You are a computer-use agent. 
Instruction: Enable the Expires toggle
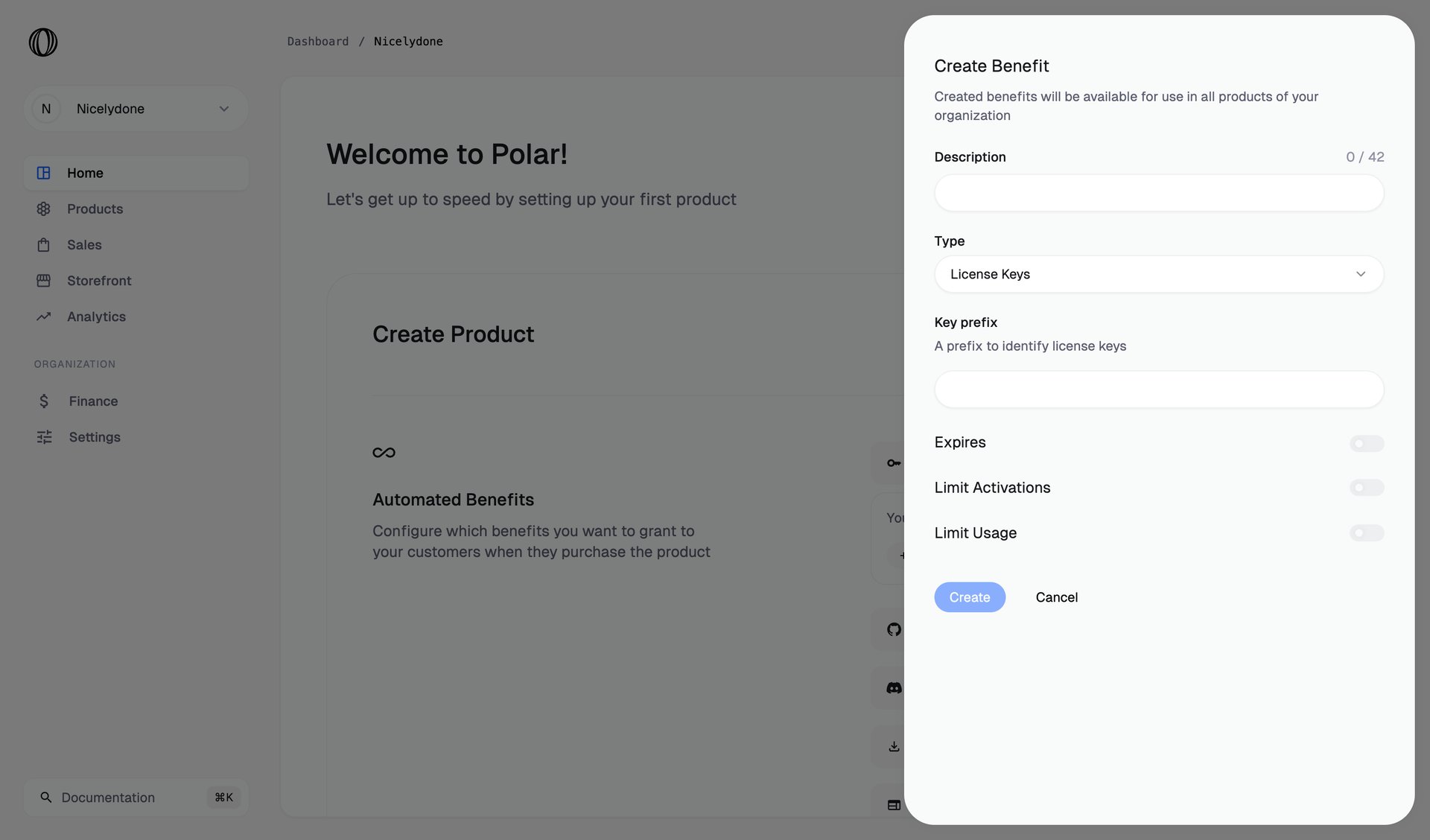click(1367, 443)
